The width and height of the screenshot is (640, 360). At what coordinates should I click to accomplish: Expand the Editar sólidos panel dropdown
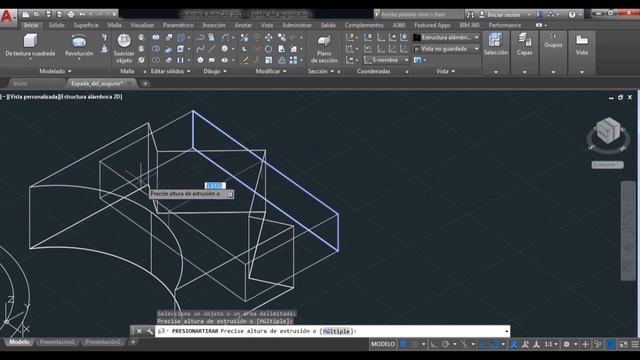pyautogui.click(x=171, y=71)
